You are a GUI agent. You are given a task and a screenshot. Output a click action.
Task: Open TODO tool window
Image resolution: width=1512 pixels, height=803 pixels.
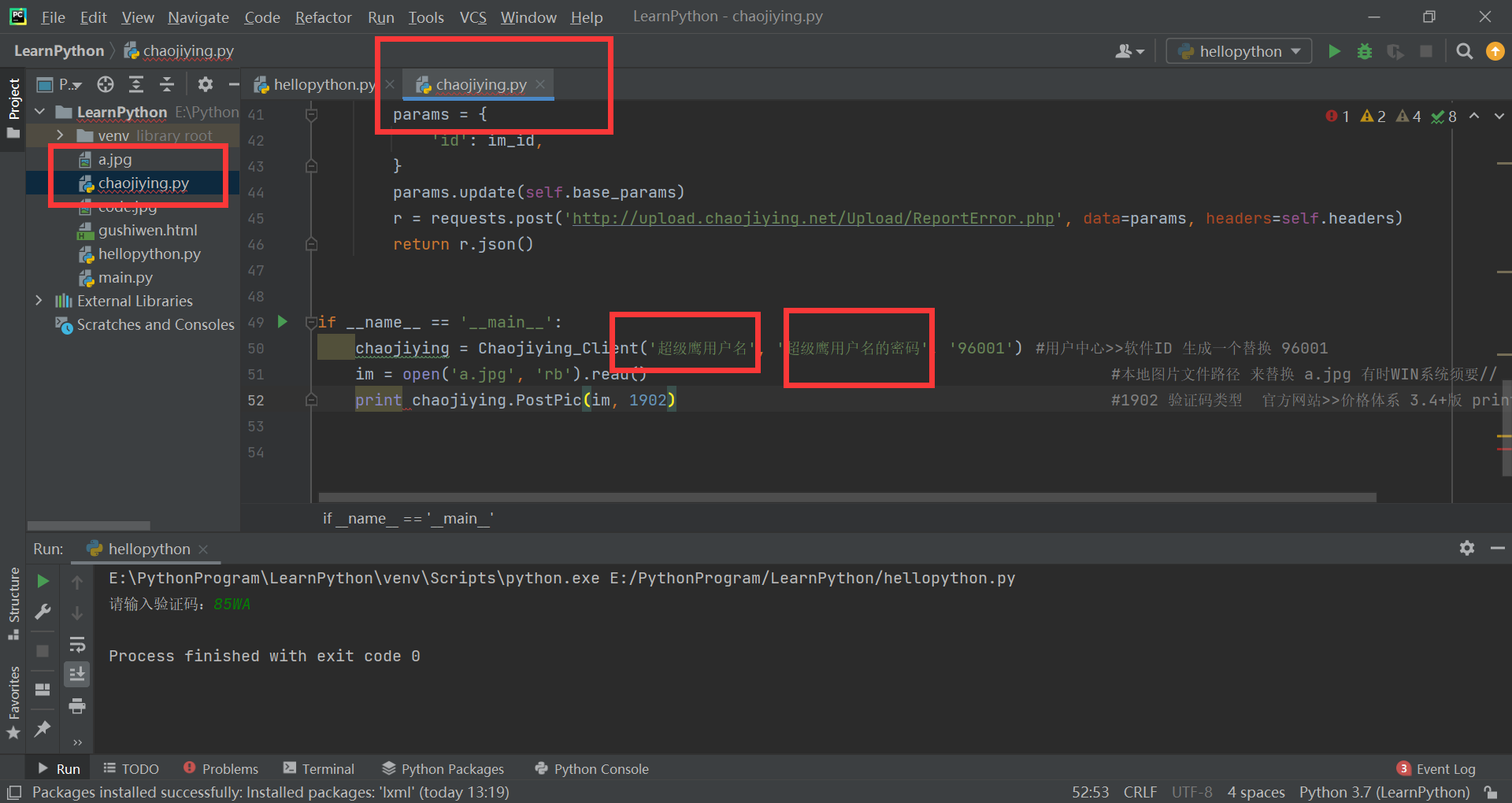(132, 768)
